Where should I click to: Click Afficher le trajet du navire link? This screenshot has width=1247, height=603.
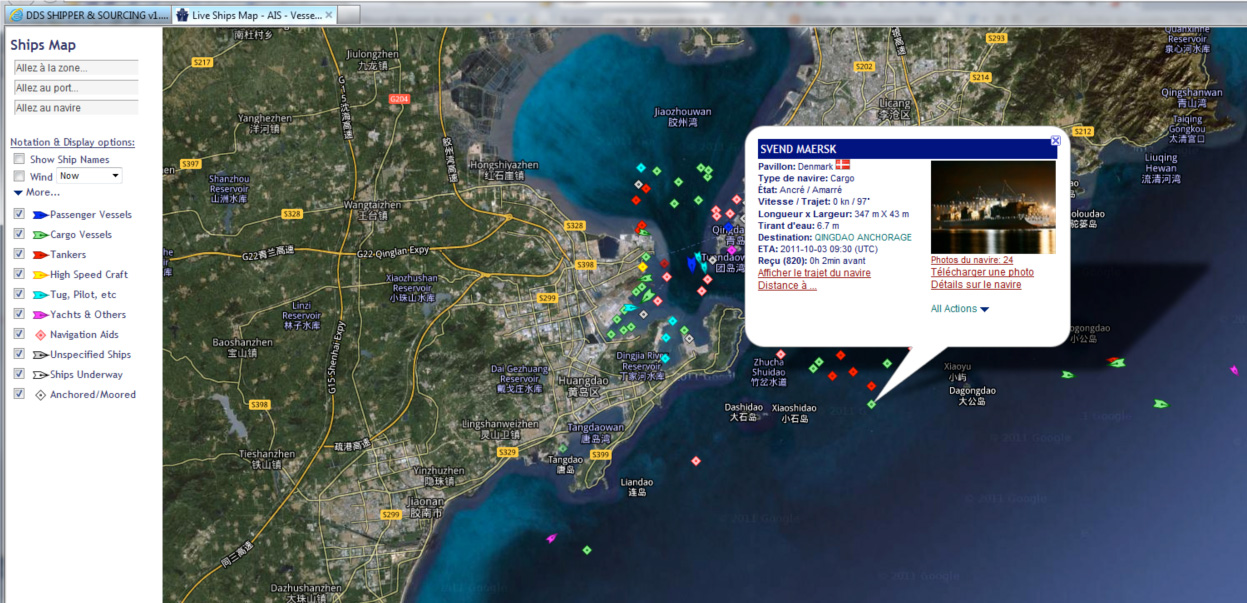pos(814,273)
